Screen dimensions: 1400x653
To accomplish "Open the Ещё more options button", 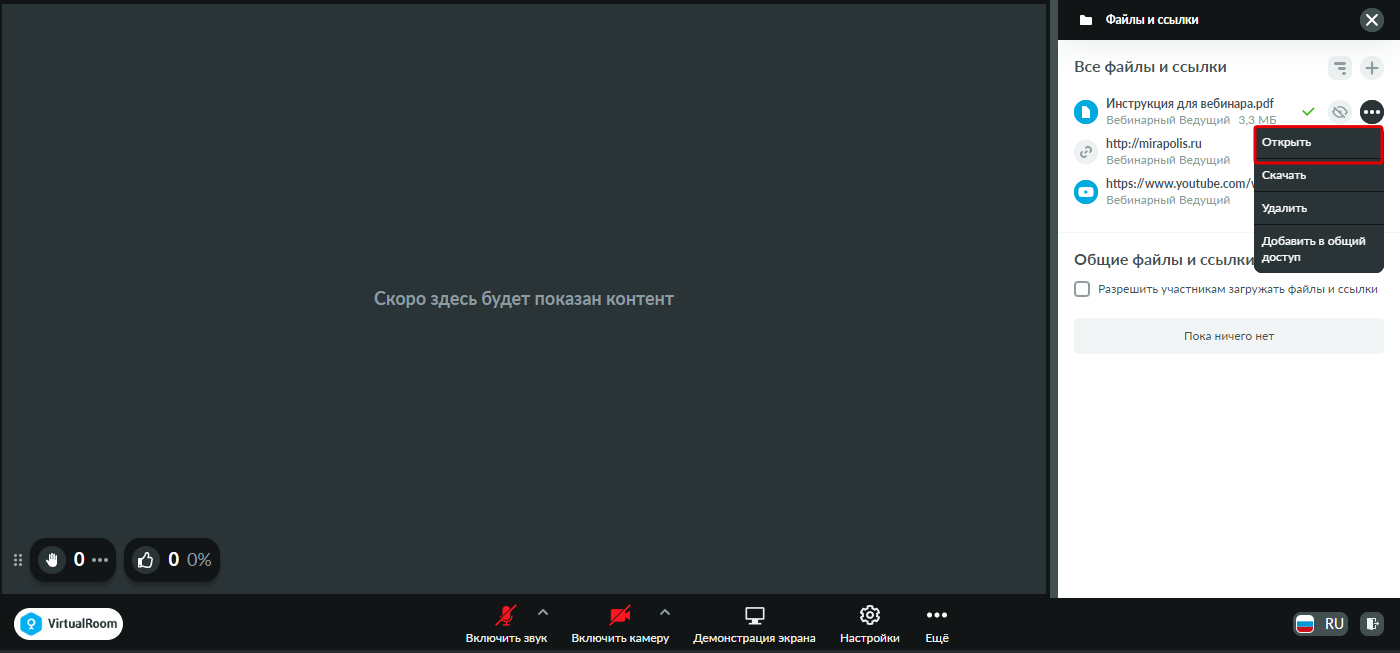I will pos(936,624).
